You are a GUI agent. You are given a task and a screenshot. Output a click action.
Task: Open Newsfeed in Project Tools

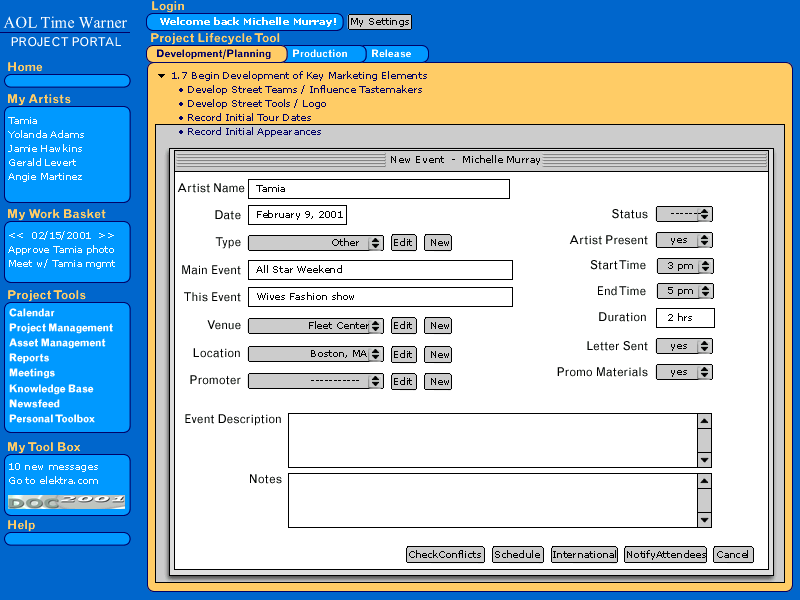tap(35, 404)
